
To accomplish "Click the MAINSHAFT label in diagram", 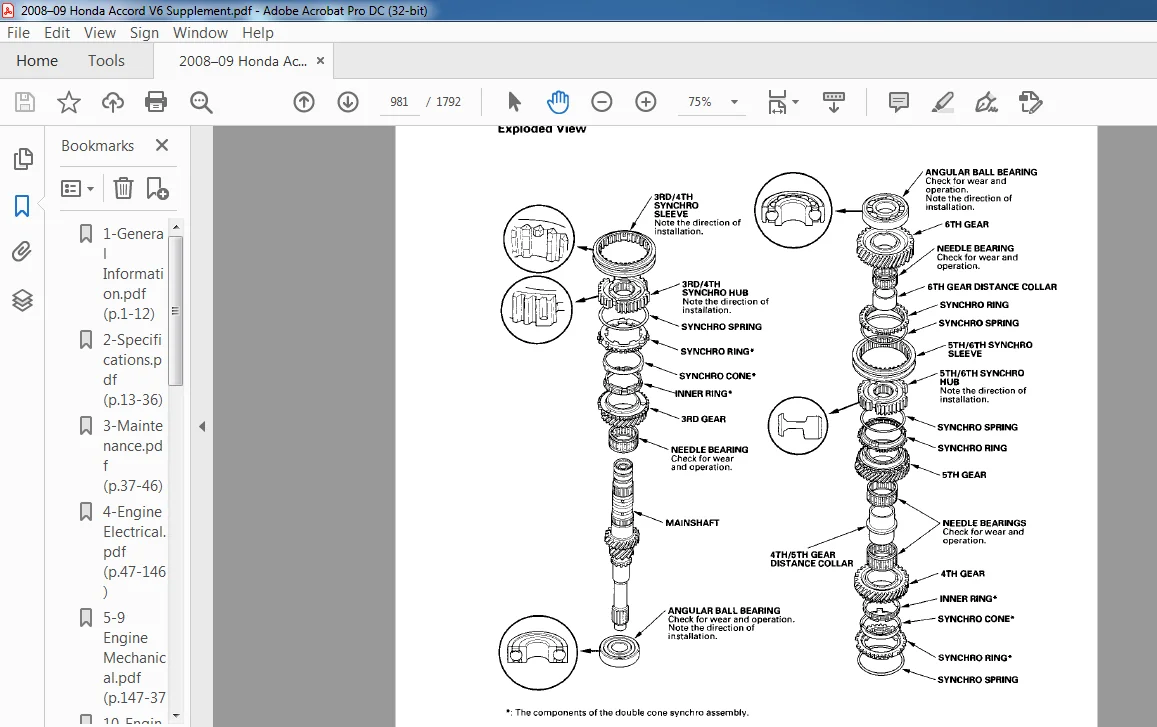I will [692, 523].
